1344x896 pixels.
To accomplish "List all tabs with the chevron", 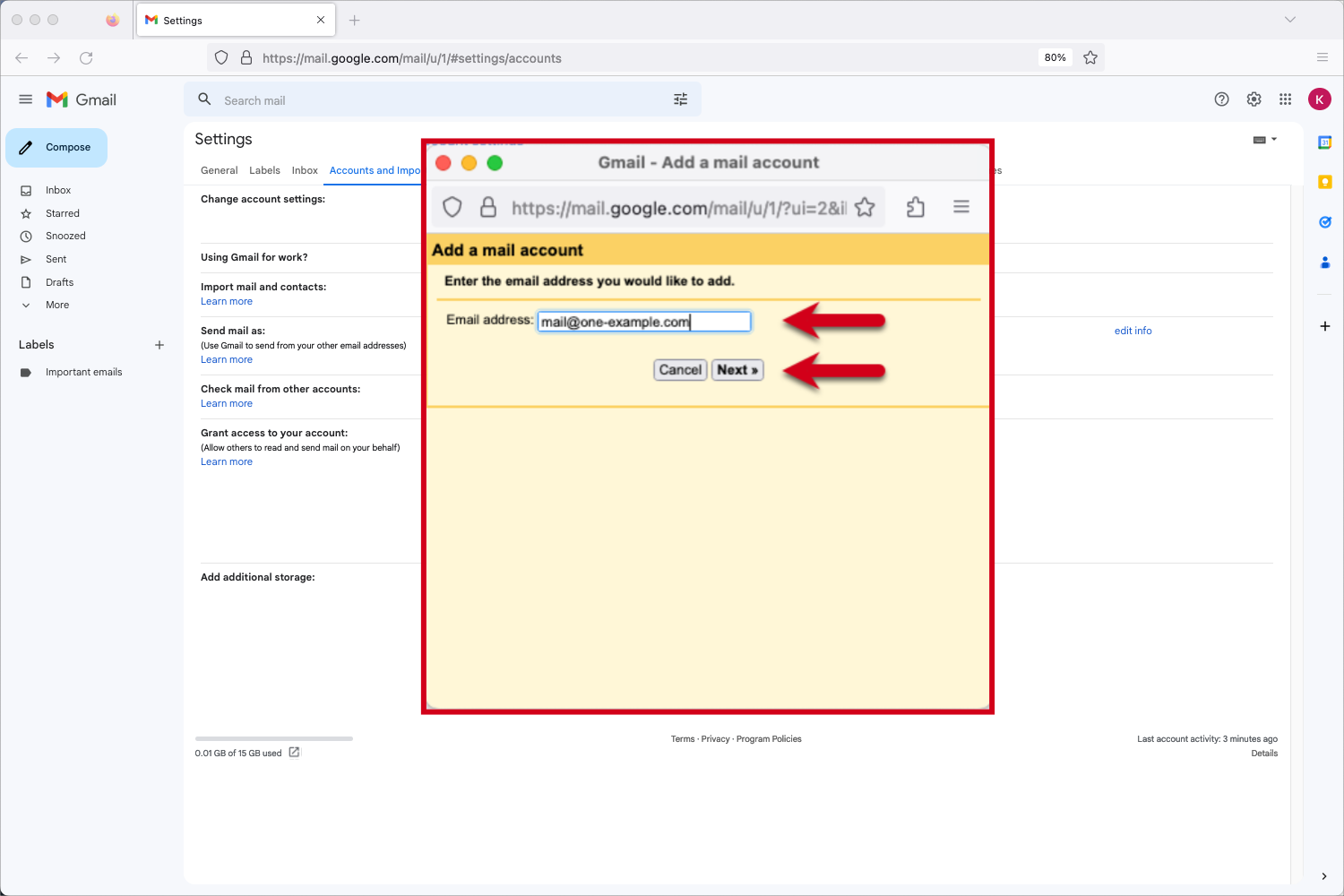I will point(1290,20).
